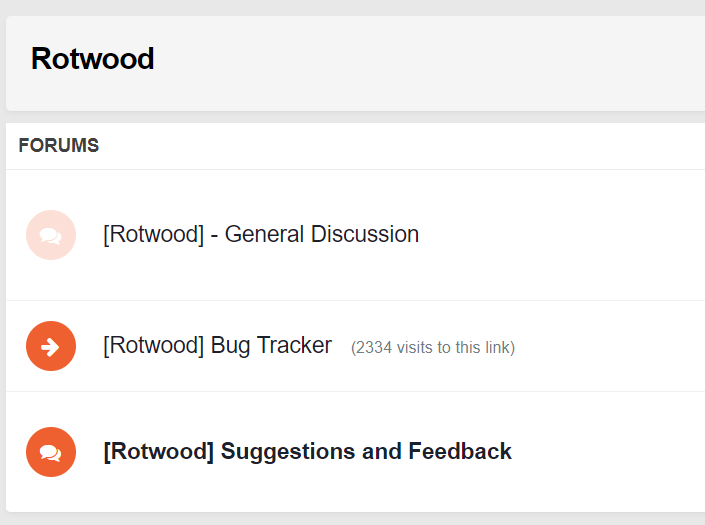Click the faded speech bubble icon for General Discussion

[51, 235]
